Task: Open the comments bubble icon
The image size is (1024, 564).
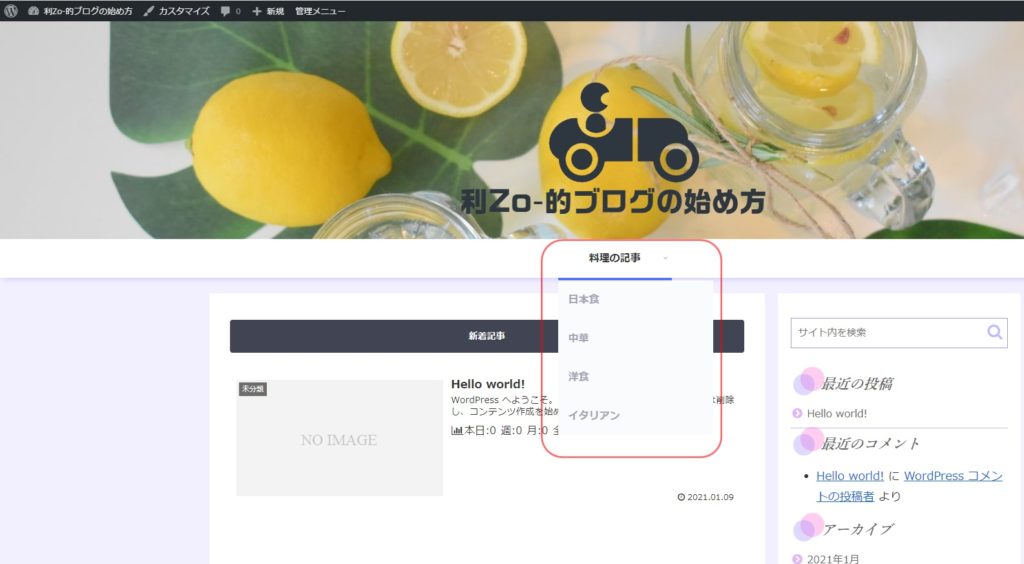Action: [226, 11]
